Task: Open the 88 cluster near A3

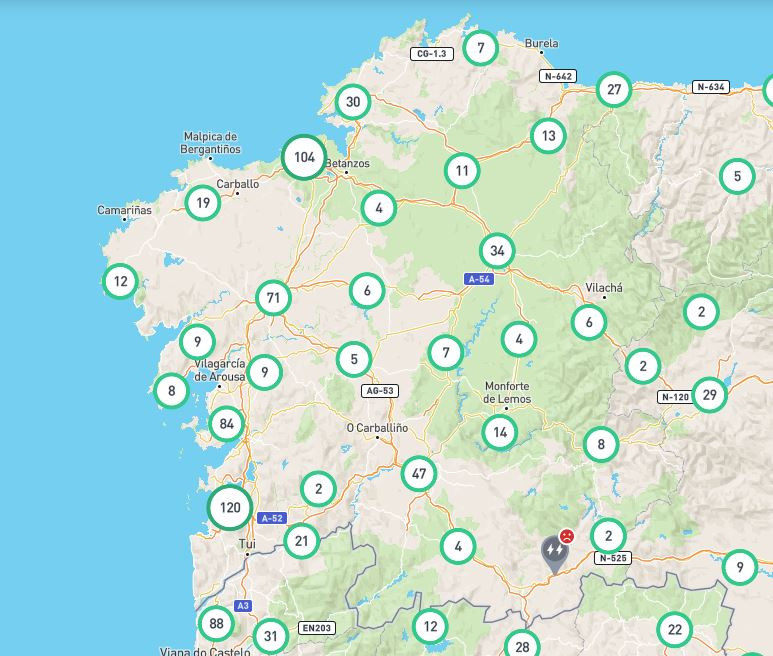Action: (x=216, y=623)
